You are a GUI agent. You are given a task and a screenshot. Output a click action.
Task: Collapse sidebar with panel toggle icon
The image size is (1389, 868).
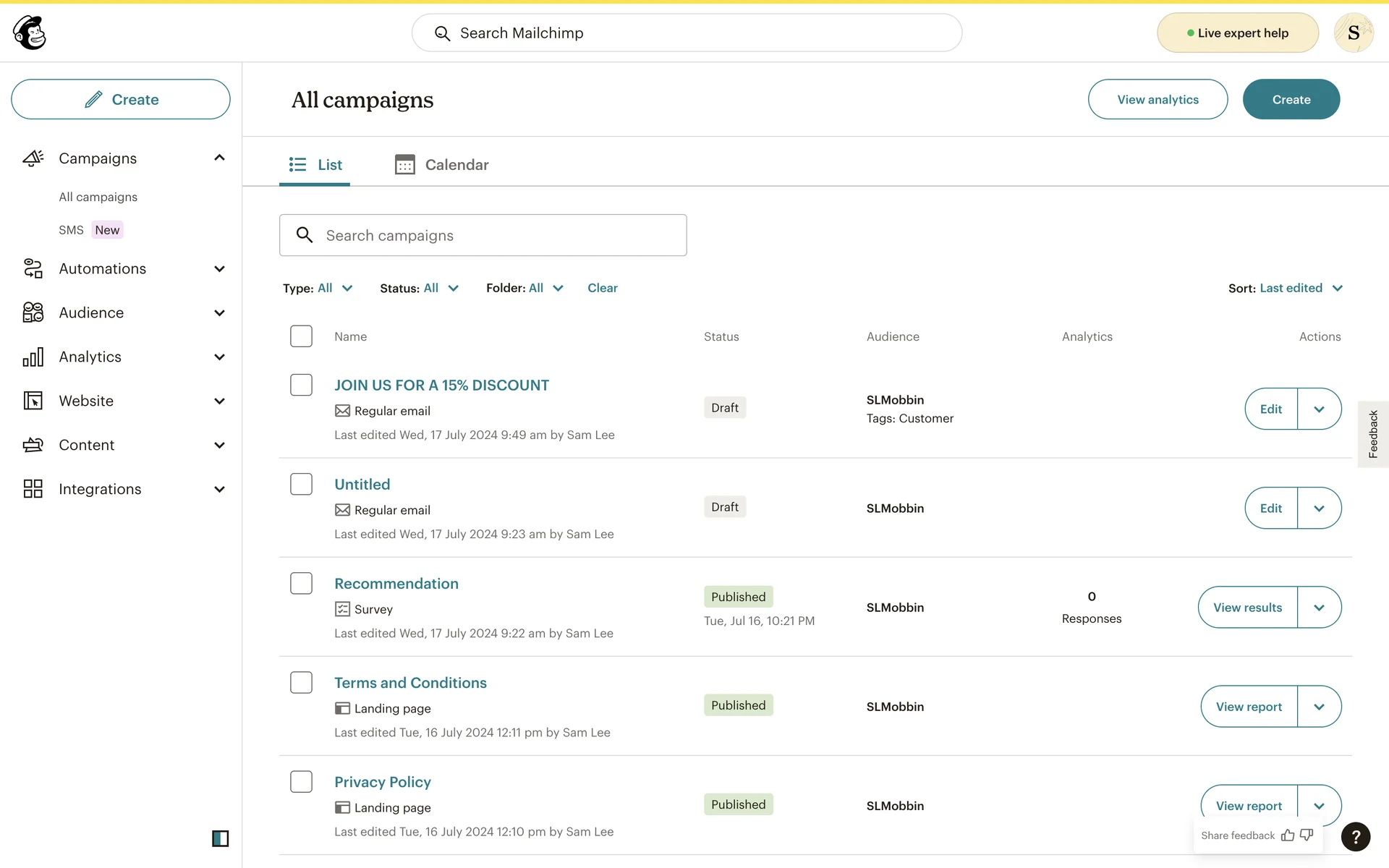click(x=220, y=838)
